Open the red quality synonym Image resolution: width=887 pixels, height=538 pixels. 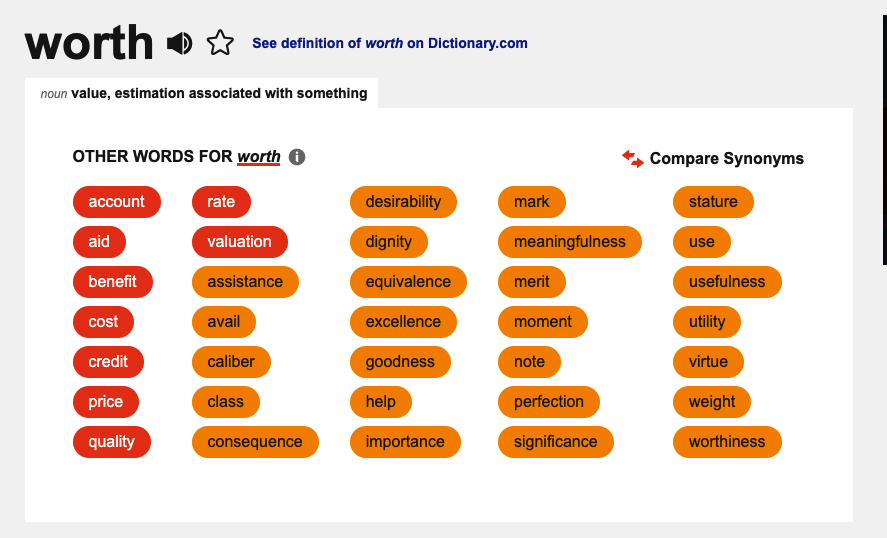click(111, 442)
